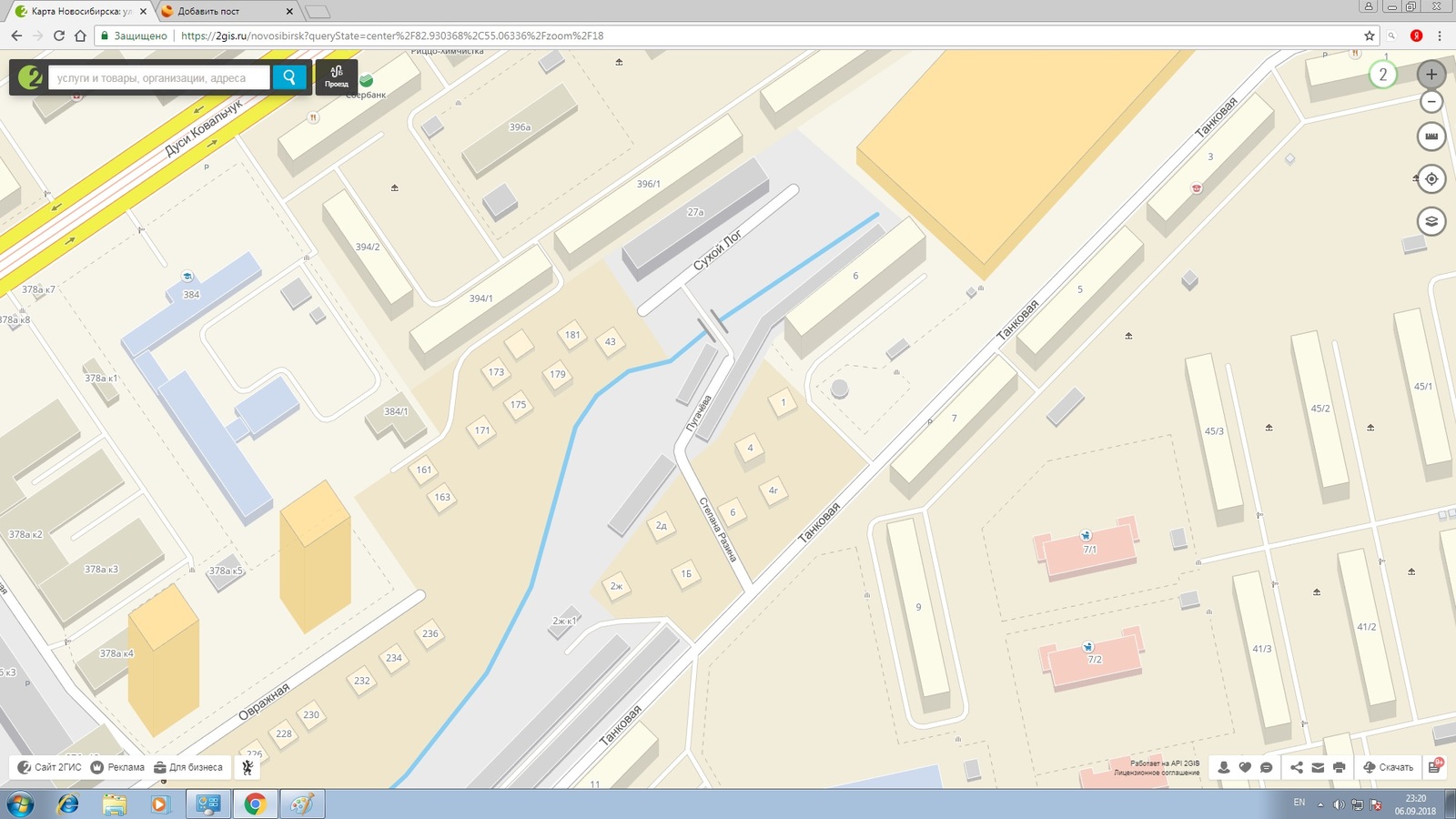Select kindergarten building 7/1
This screenshot has width=1456, height=819.
tap(1089, 550)
